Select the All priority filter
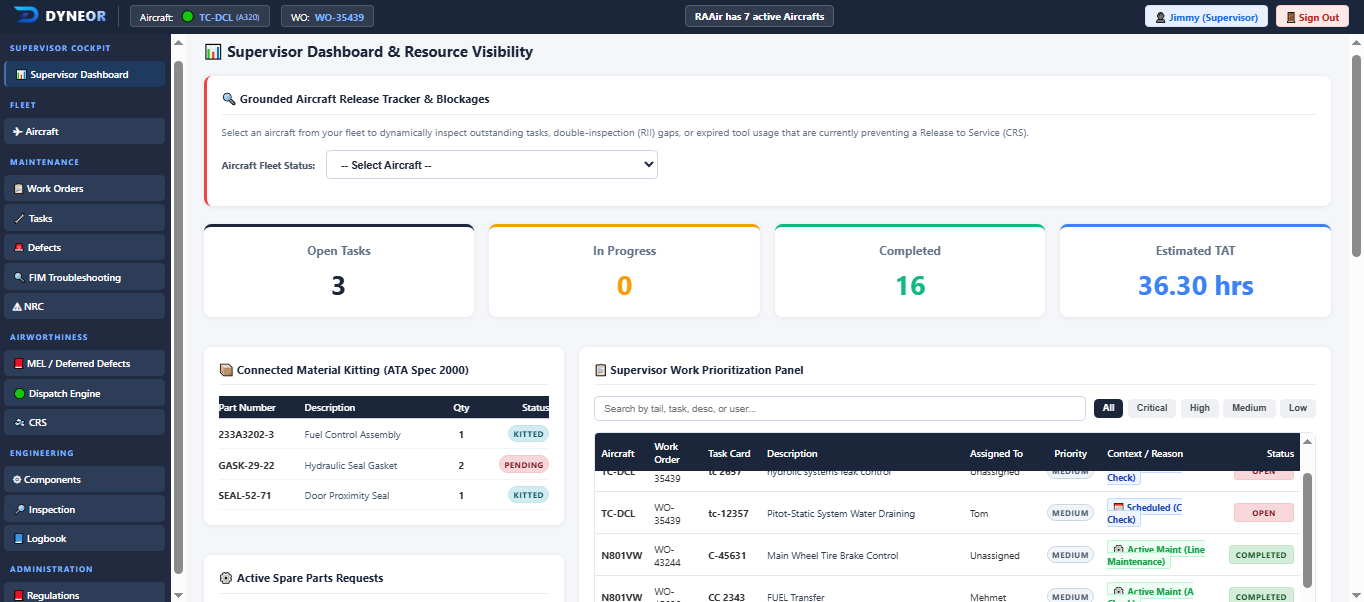Viewport: 1364px width, 602px height. pos(1108,408)
